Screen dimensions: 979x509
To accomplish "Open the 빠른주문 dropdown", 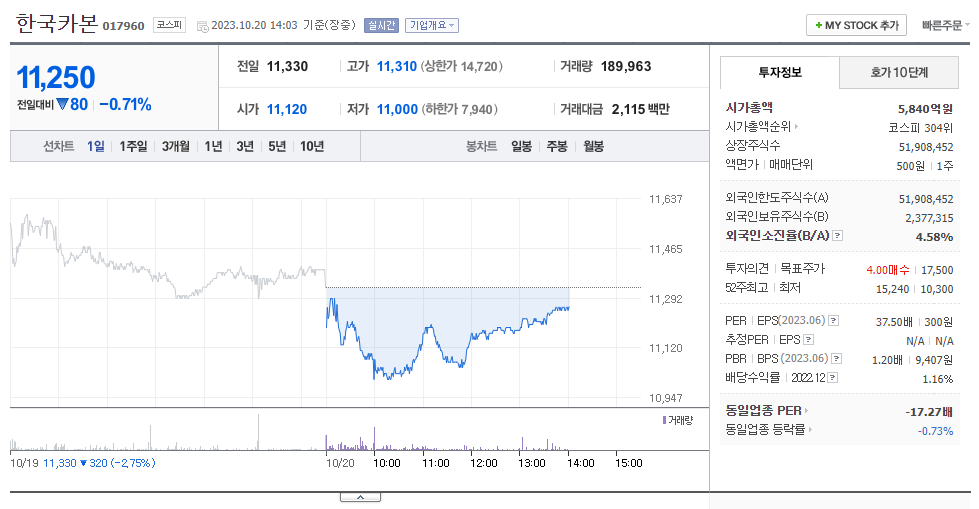I will [945, 25].
